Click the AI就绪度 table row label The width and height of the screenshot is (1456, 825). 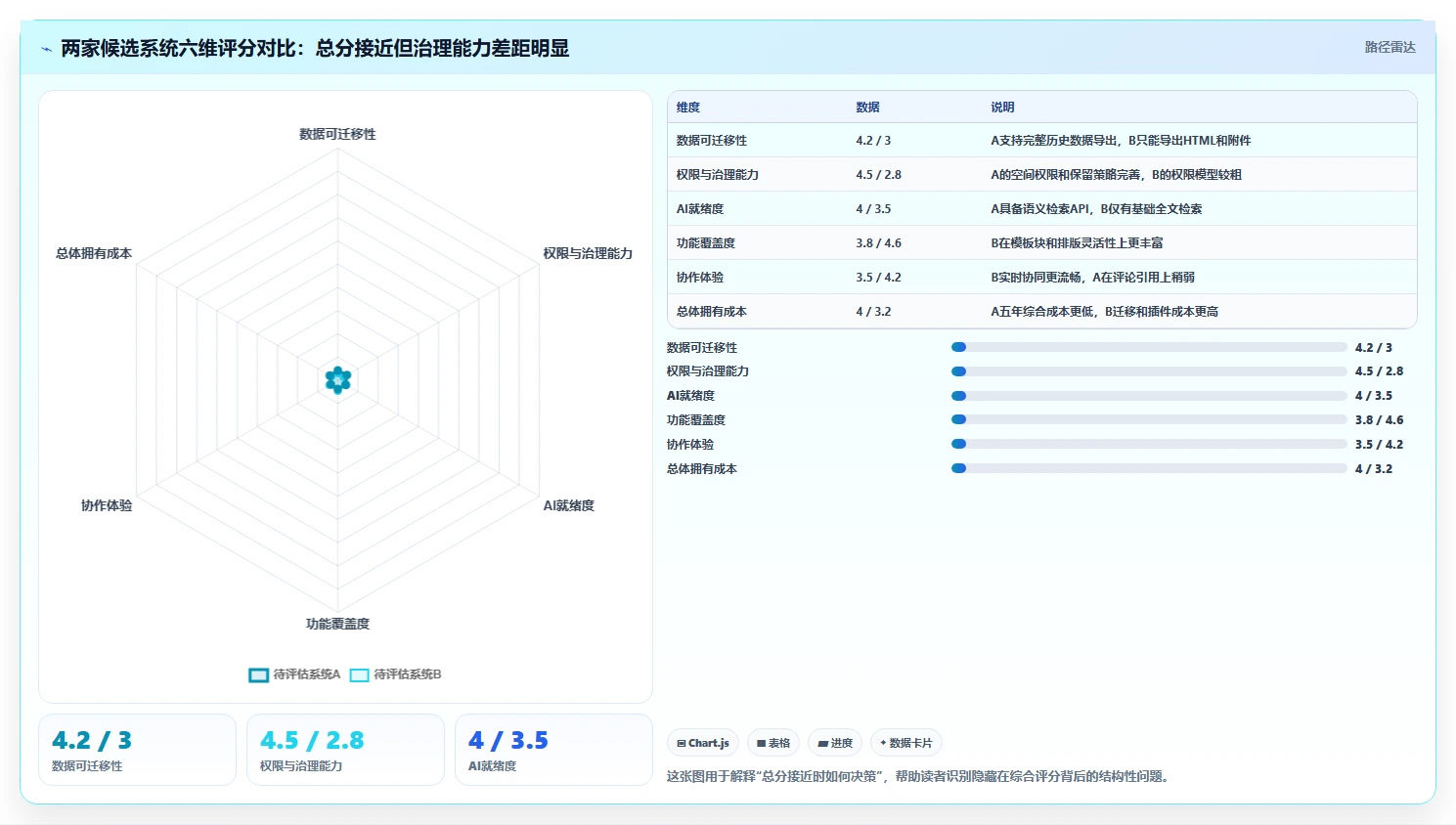click(700, 209)
